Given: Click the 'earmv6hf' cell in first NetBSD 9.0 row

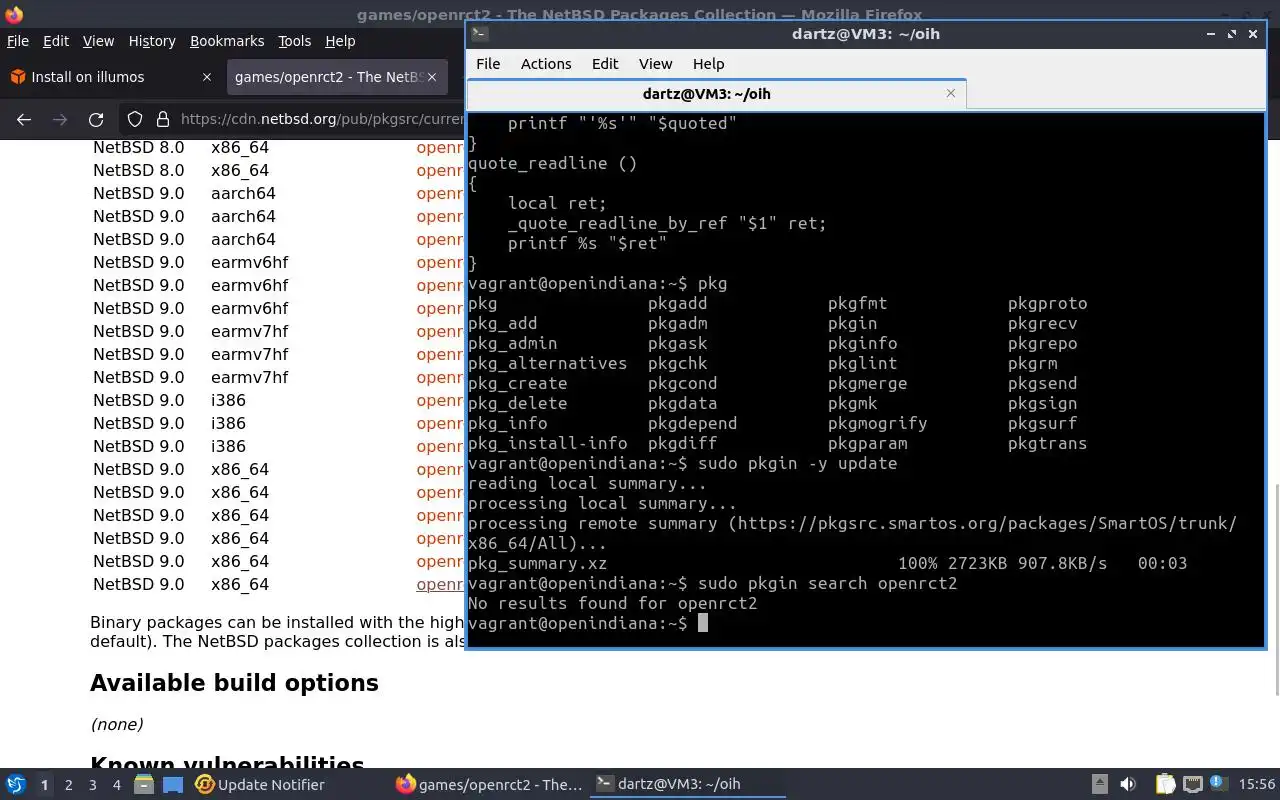Looking at the screenshot, I should (249, 262).
